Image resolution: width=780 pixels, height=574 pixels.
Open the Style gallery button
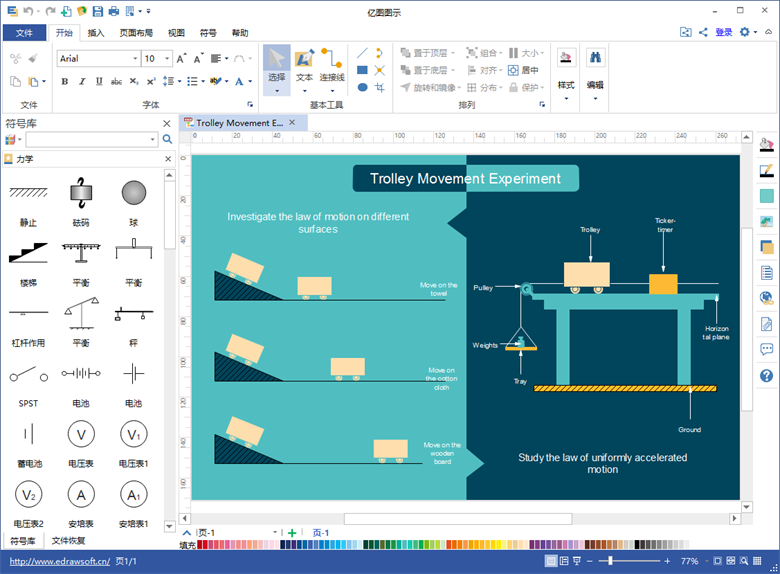(566, 74)
